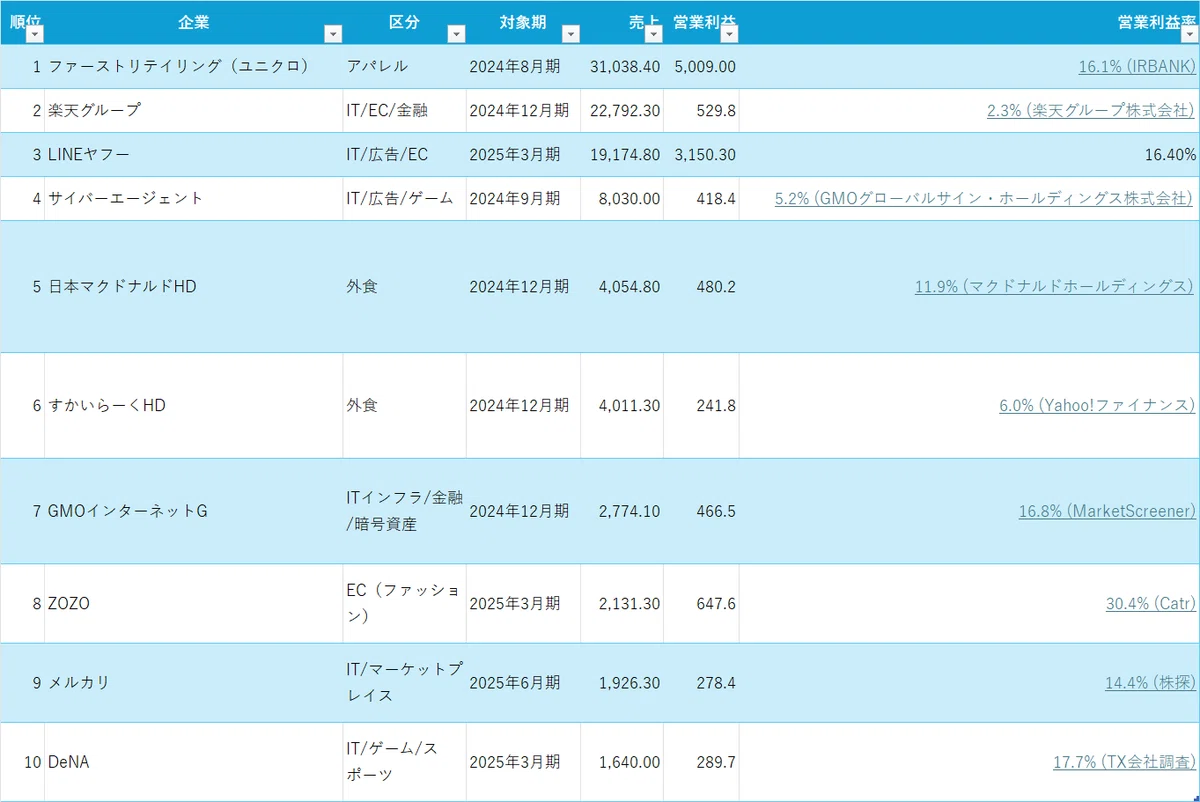Click the 5.2% GMOグローバルサイン link

coord(985,199)
